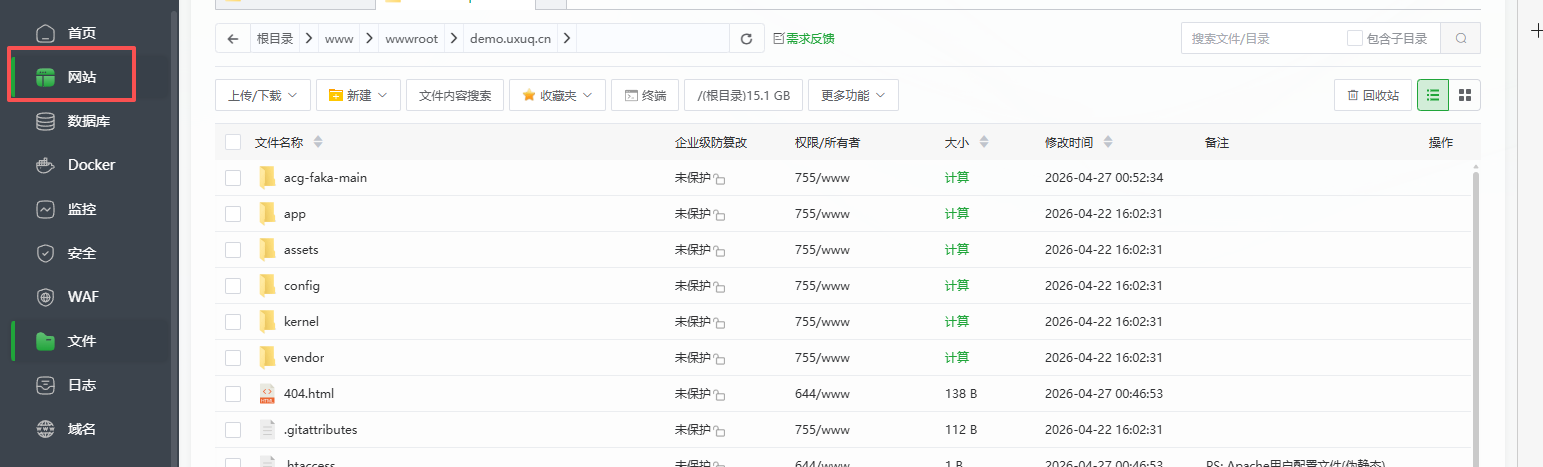Switch to grid view layout
This screenshot has width=1543, height=467.
[1465, 95]
